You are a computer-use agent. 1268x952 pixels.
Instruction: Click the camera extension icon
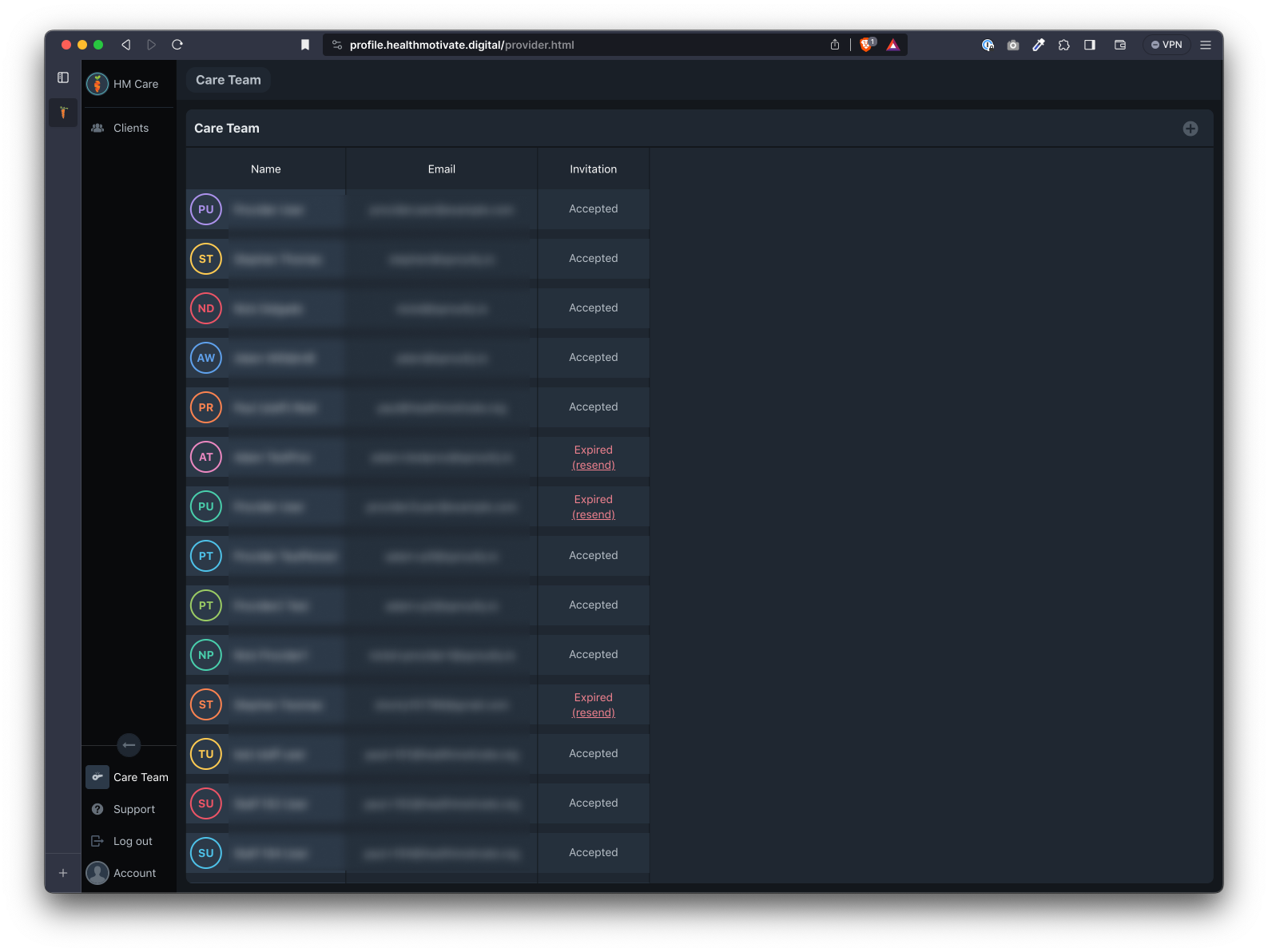tap(1013, 45)
